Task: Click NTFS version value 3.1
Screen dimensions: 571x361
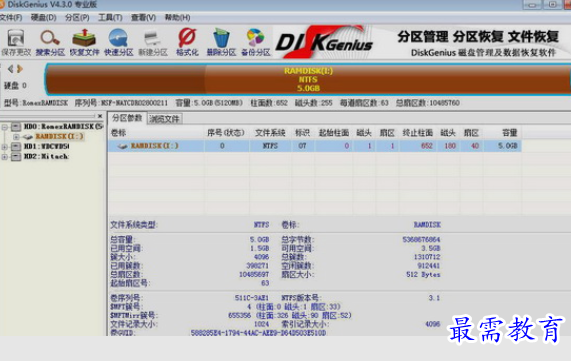Action: click(434, 298)
